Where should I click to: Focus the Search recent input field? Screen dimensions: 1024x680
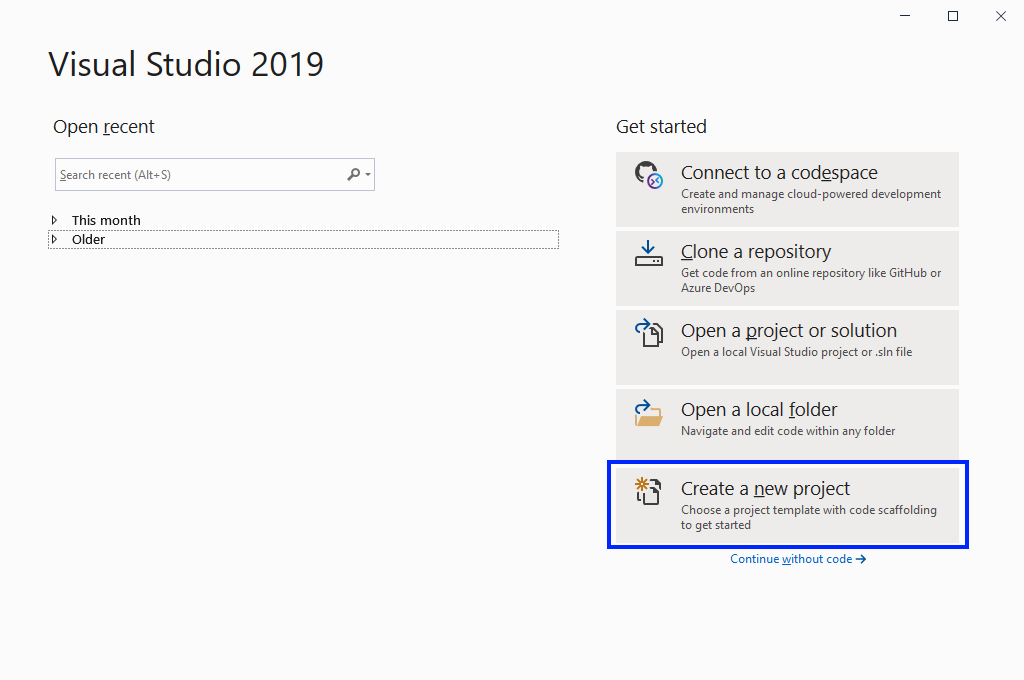click(x=200, y=175)
